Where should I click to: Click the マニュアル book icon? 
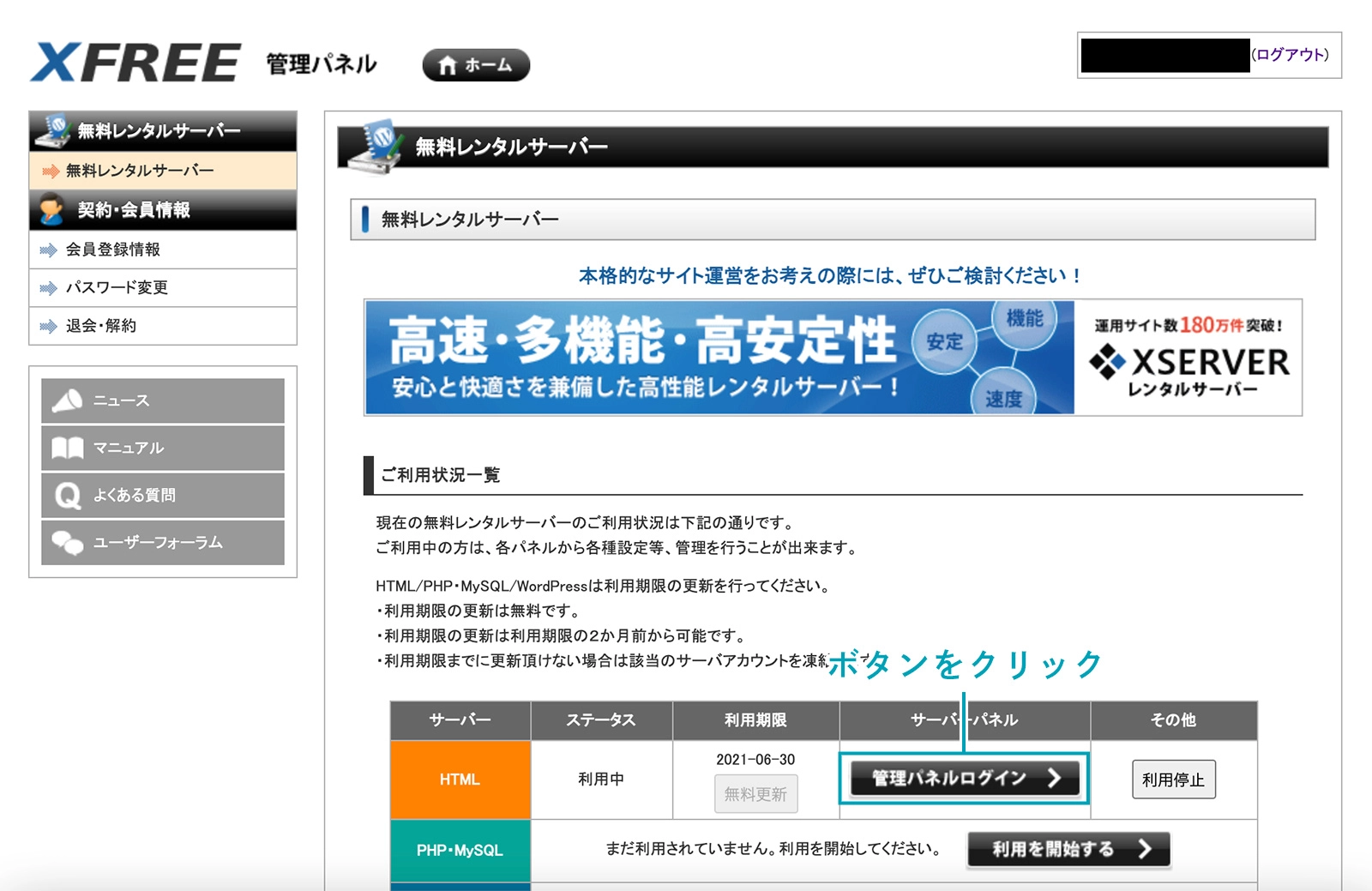(x=67, y=448)
